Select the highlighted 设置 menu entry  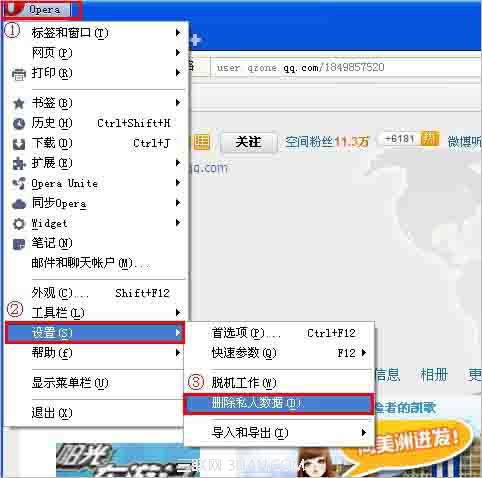tap(95, 333)
